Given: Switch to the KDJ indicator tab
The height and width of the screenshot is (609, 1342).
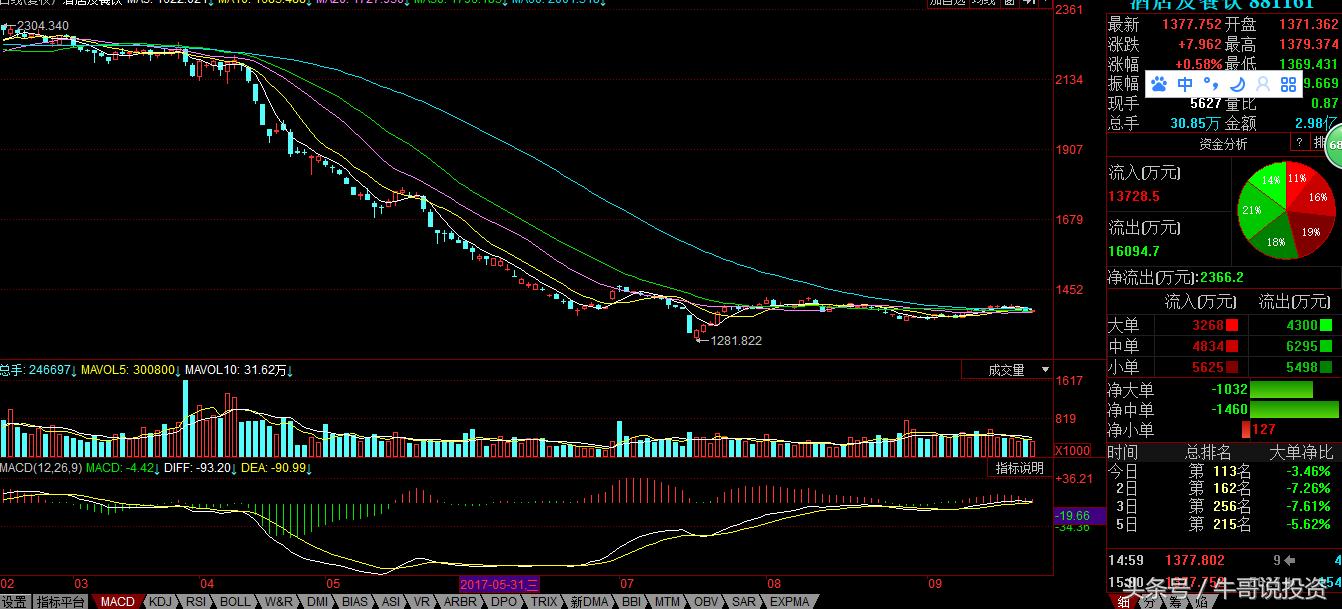Looking at the screenshot, I should coord(160,601).
